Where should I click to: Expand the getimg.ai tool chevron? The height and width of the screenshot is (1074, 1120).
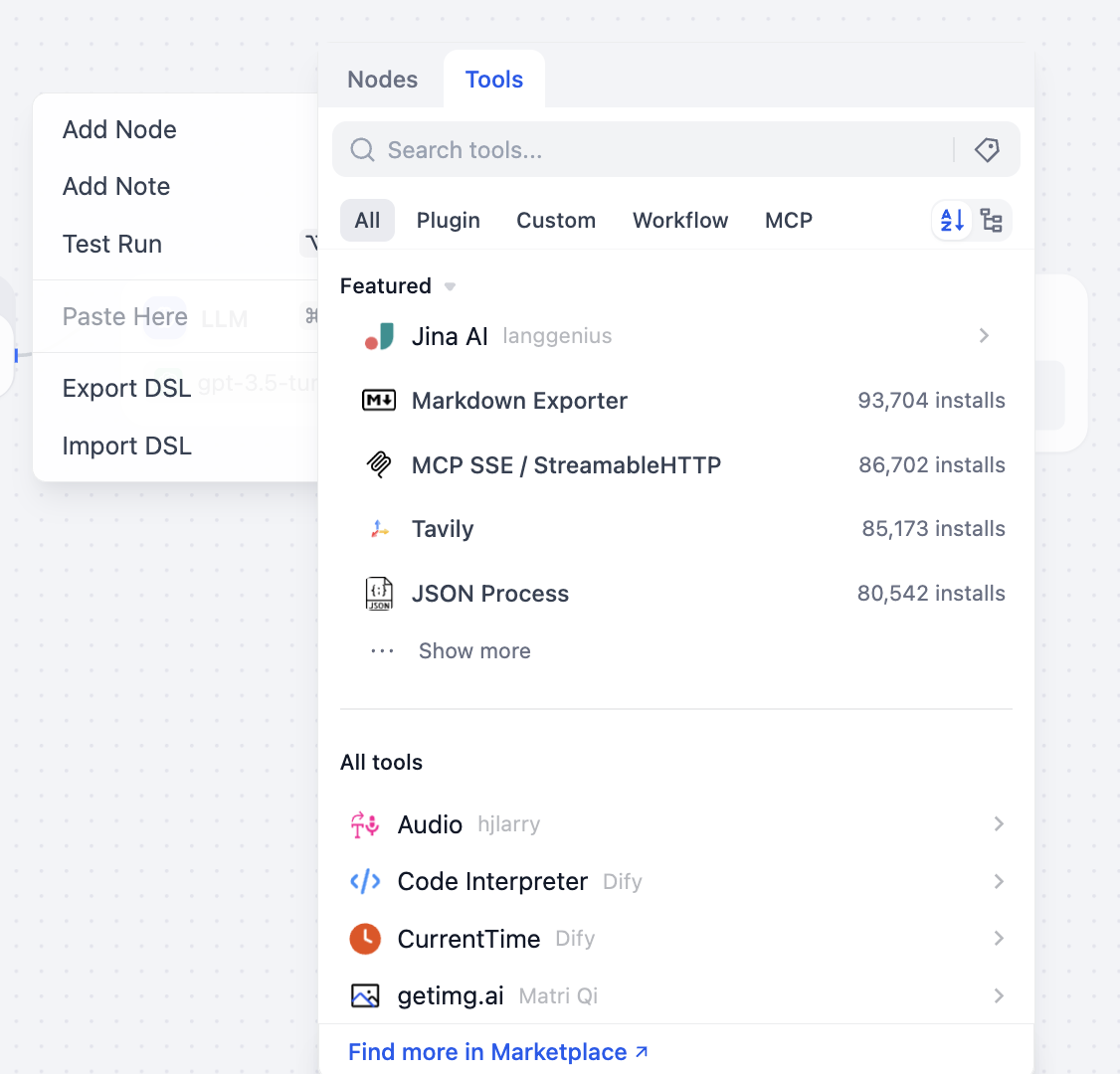click(x=999, y=995)
